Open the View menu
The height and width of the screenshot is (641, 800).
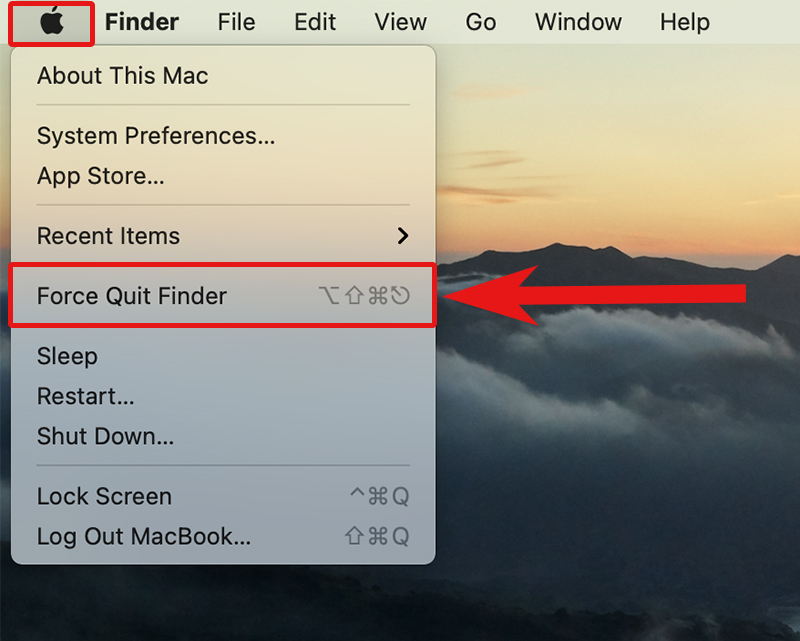pyautogui.click(x=400, y=22)
